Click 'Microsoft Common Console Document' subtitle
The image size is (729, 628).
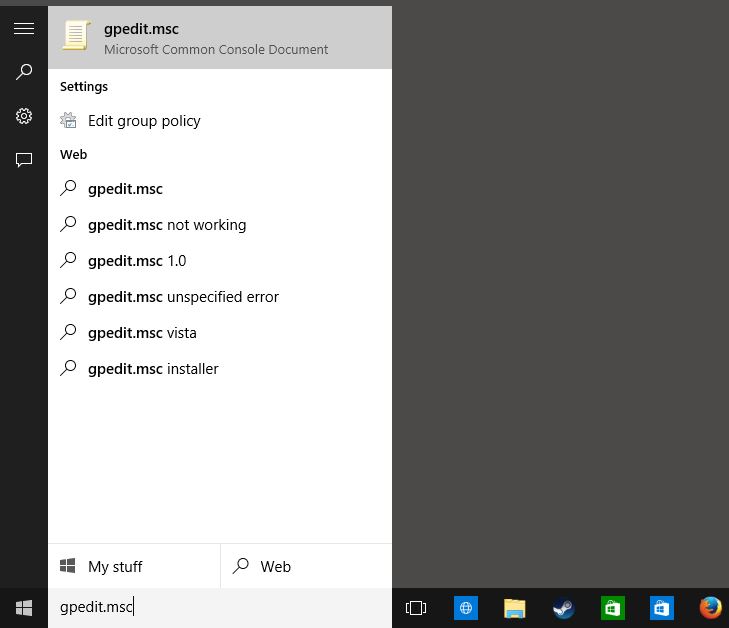(216, 49)
